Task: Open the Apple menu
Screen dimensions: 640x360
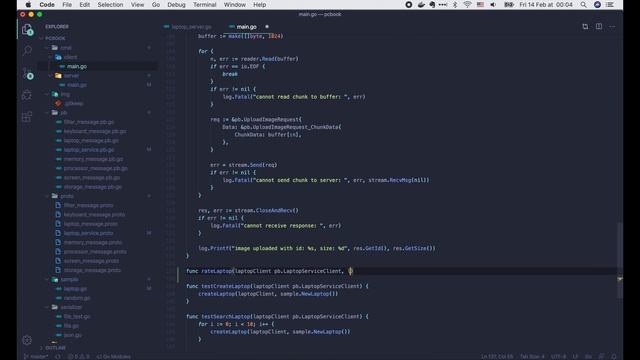Action: pyautogui.click(x=28, y=4)
